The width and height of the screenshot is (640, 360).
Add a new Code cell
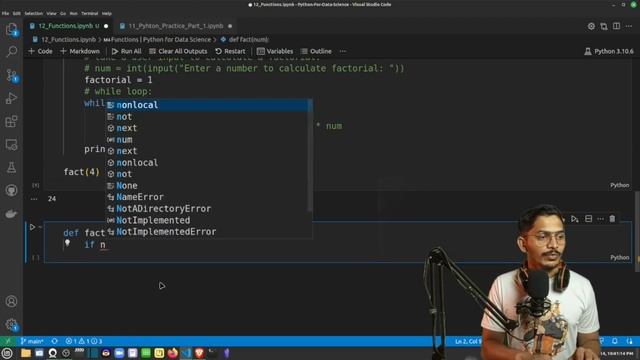[x=40, y=51]
